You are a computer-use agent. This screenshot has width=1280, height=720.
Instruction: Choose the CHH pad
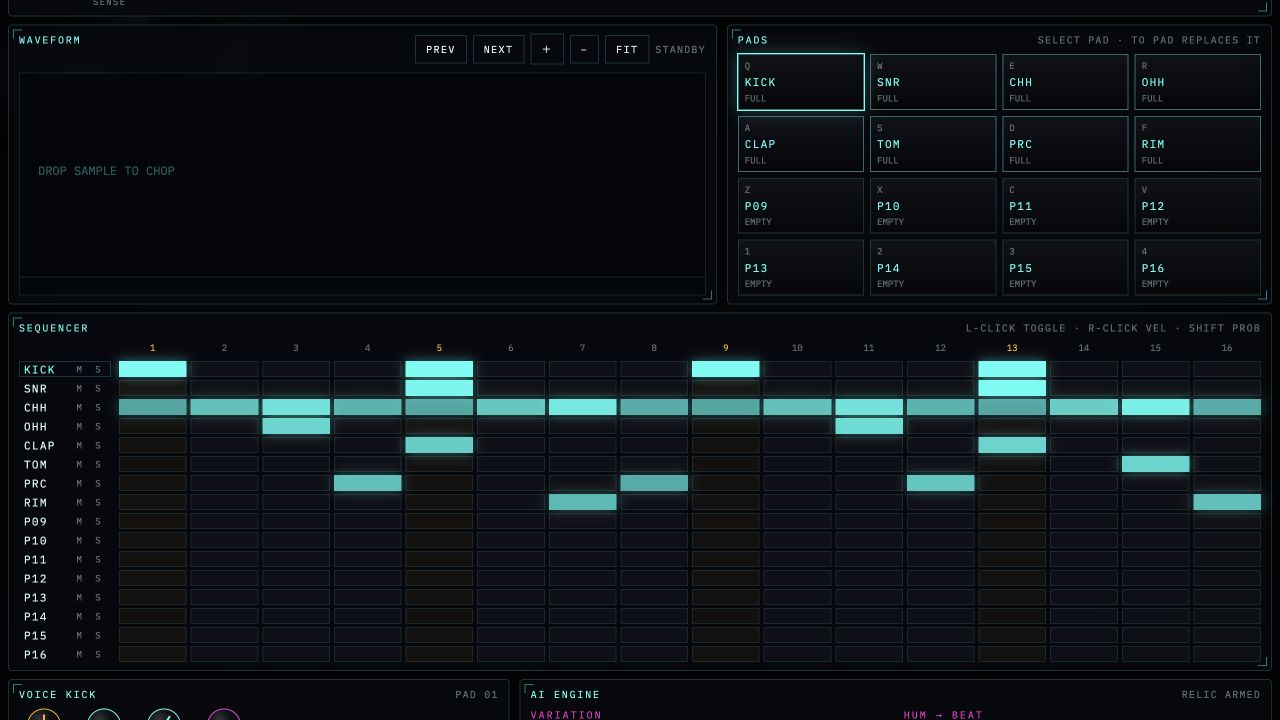[1065, 82]
